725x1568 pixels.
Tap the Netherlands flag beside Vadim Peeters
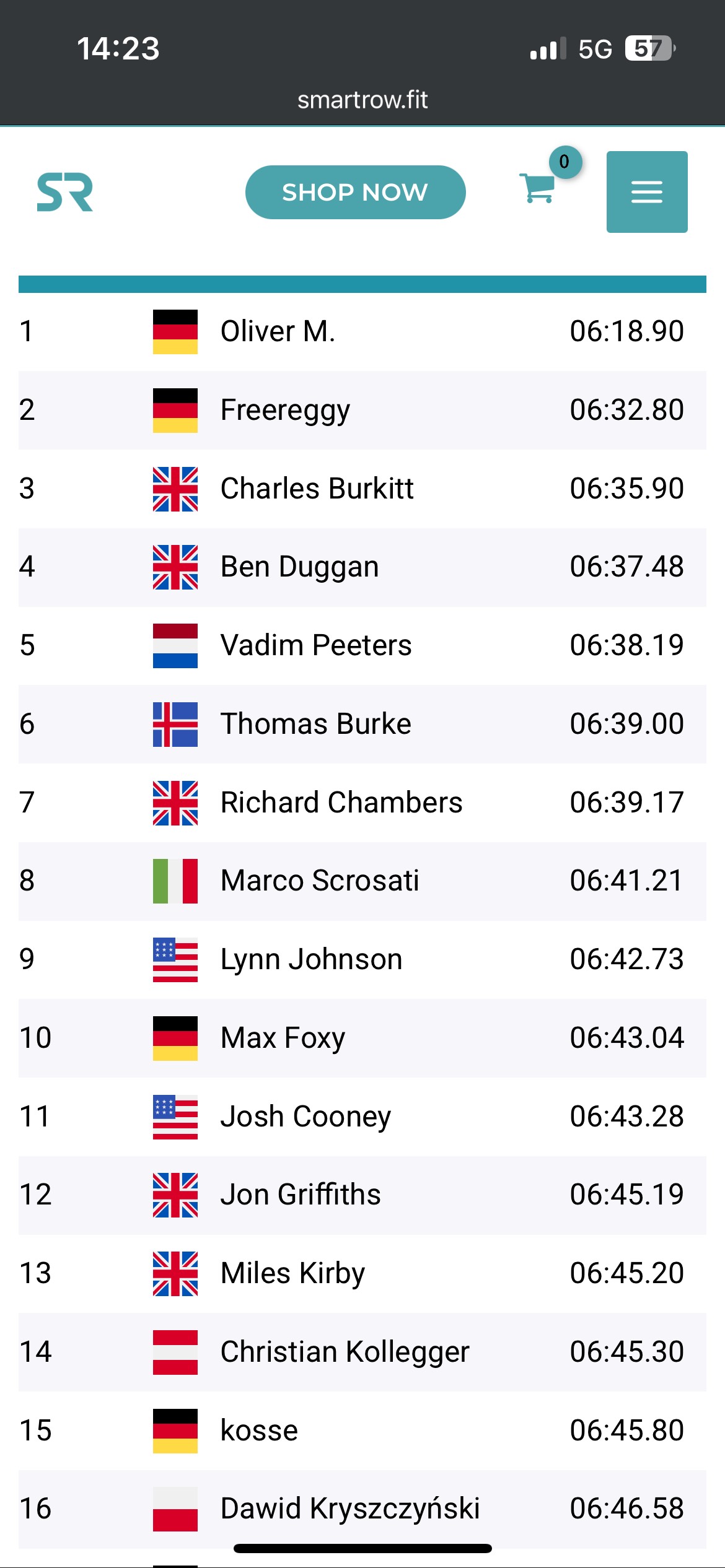(175, 646)
